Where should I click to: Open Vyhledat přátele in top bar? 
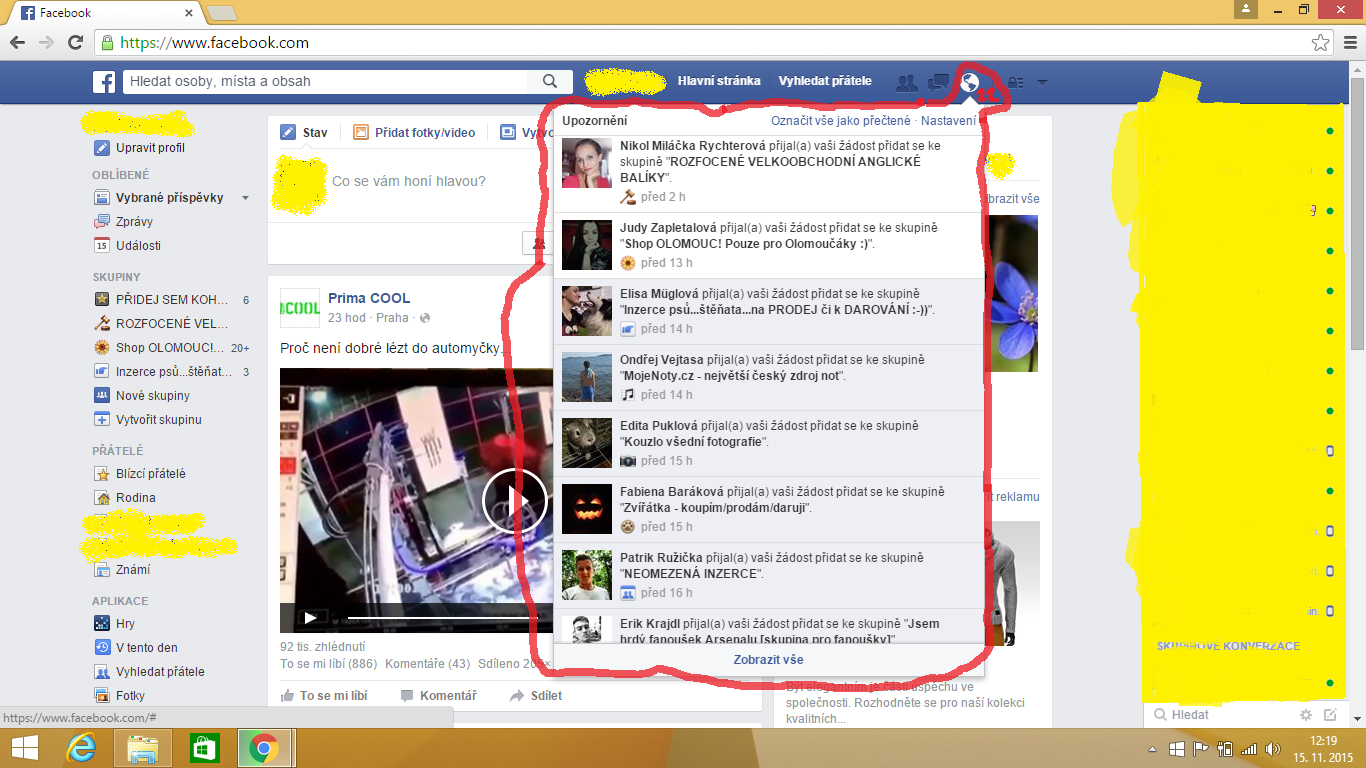[825, 81]
